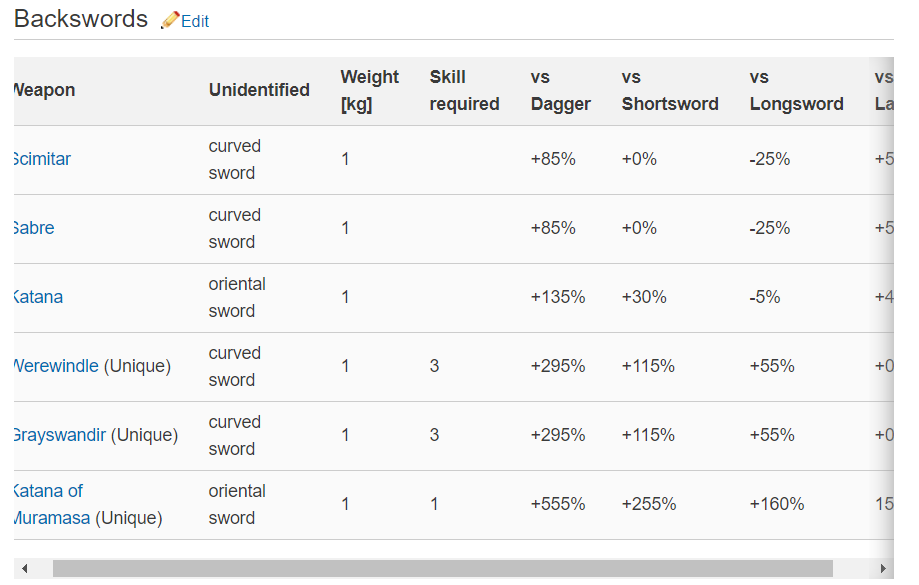Click the horizontal scrollbar thumb

[x=442, y=569]
